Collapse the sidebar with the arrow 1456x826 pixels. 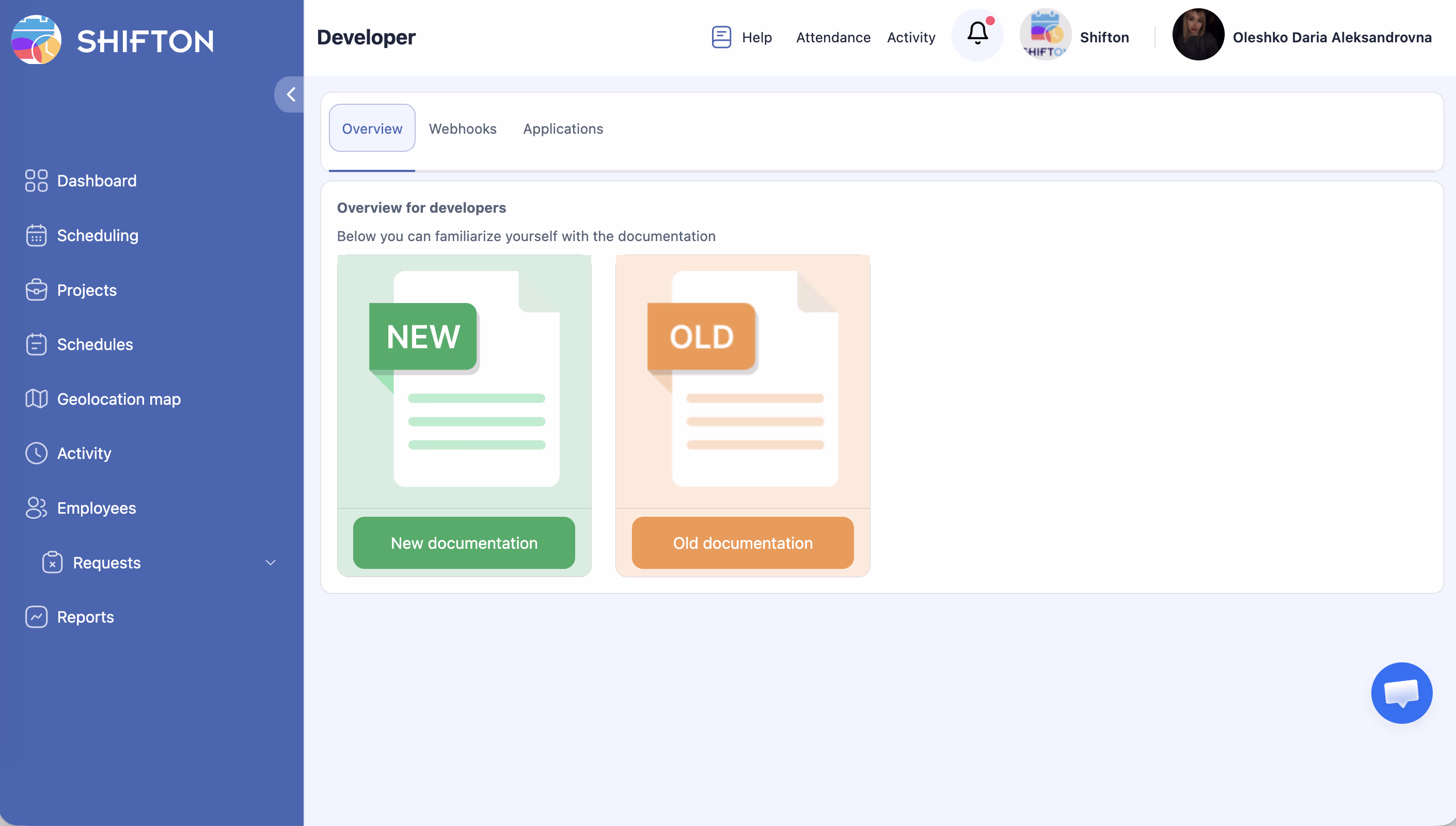(x=290, y=94)
